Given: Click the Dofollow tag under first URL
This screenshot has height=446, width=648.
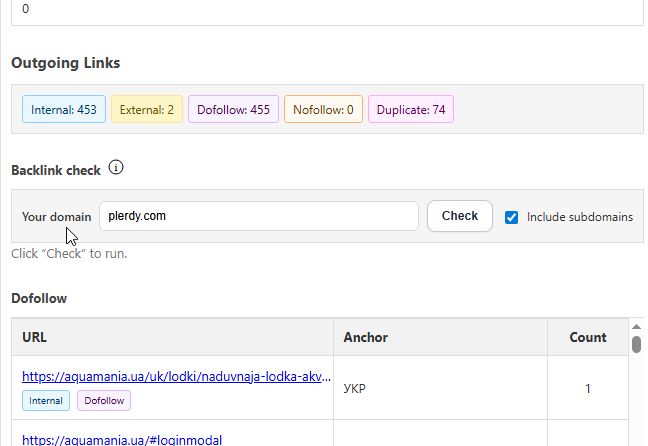Looking at the screenshot, I should [x=104, y=401].
